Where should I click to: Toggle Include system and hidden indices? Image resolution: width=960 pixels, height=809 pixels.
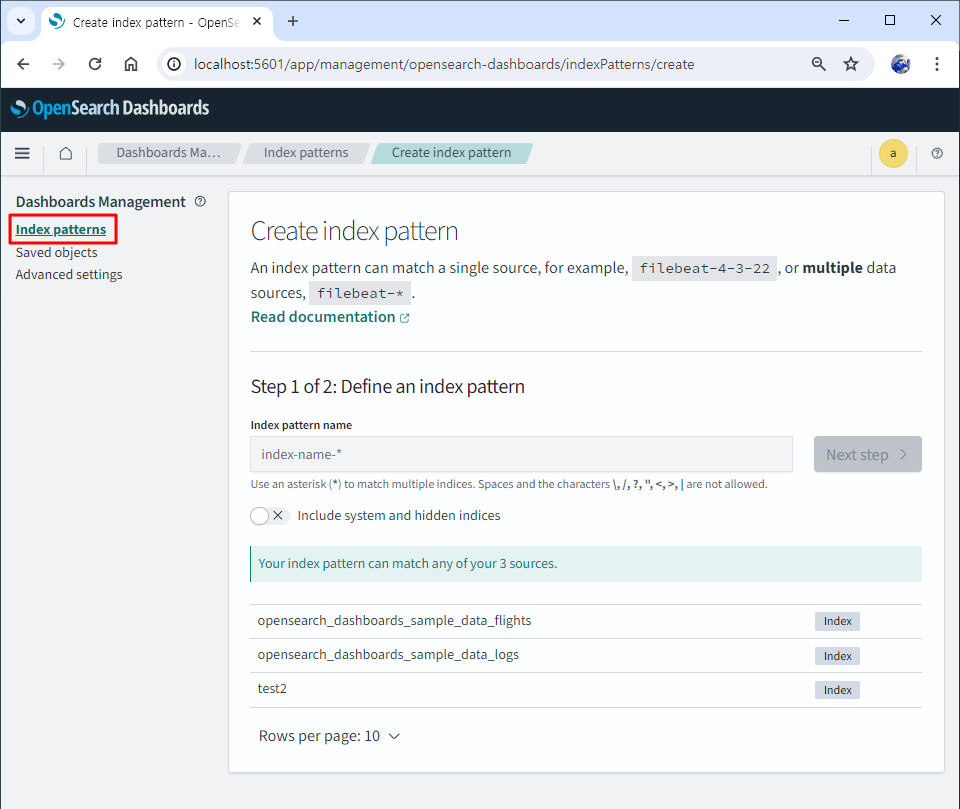269,516
